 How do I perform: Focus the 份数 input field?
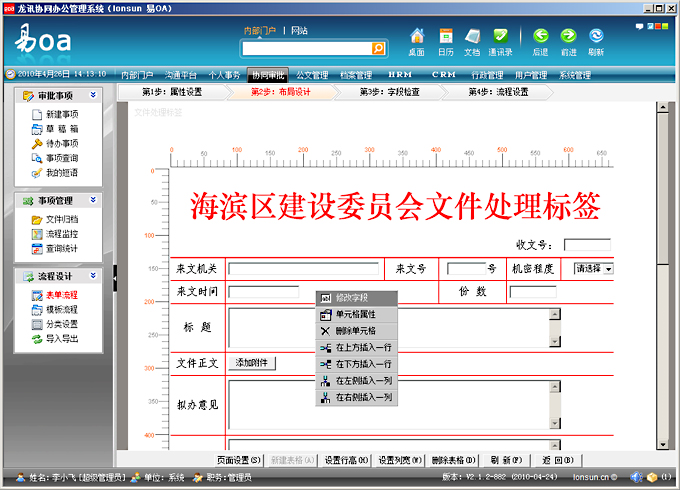(533, 292)
